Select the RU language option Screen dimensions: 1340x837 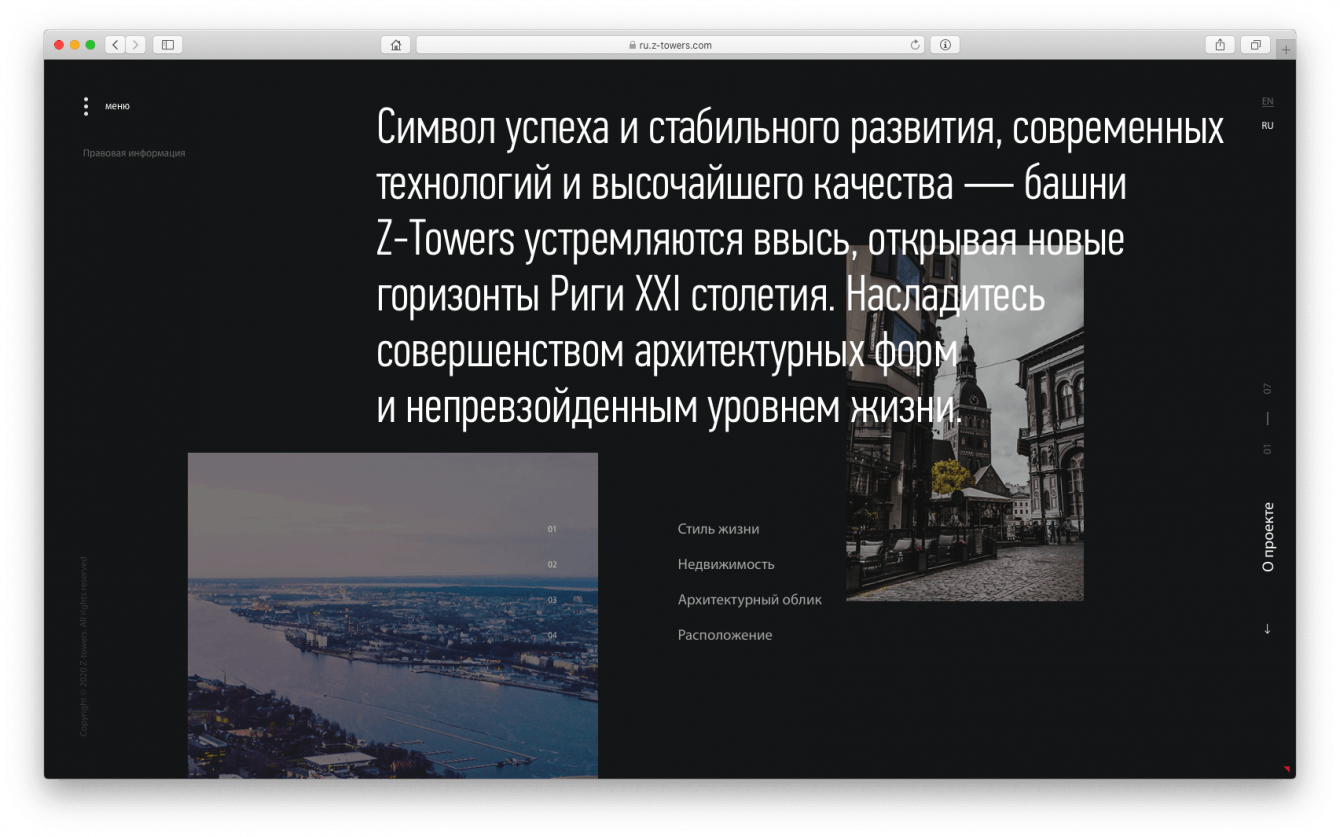[x=1267, y=126]
